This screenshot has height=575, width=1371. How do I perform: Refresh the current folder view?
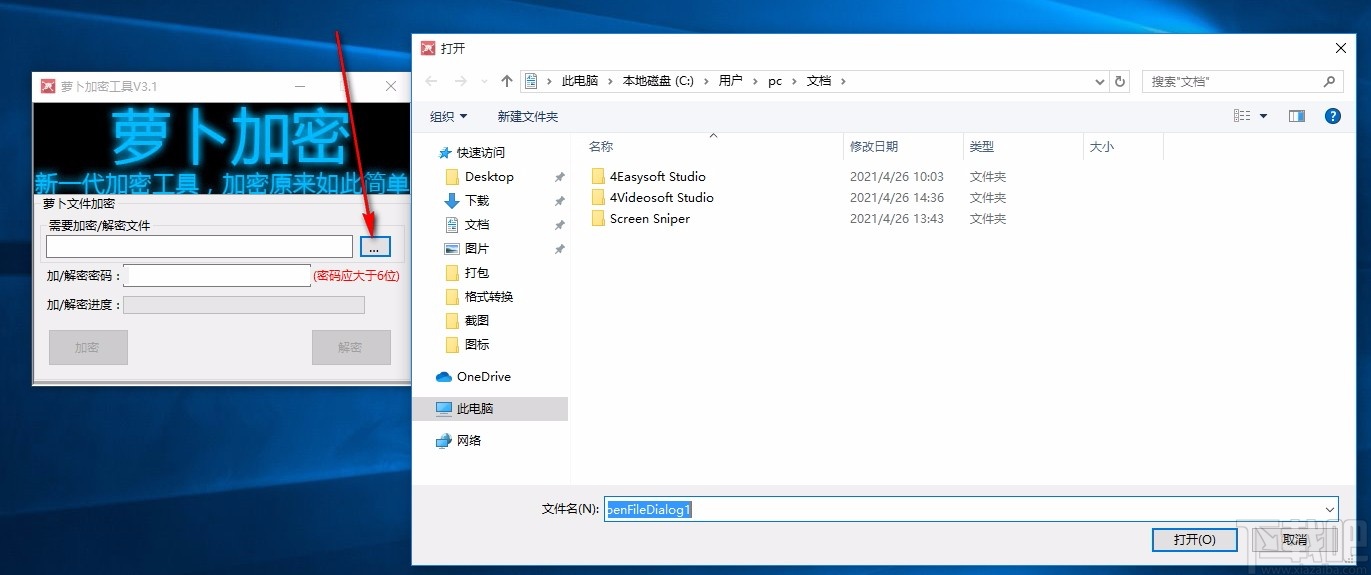[1120, 81]
